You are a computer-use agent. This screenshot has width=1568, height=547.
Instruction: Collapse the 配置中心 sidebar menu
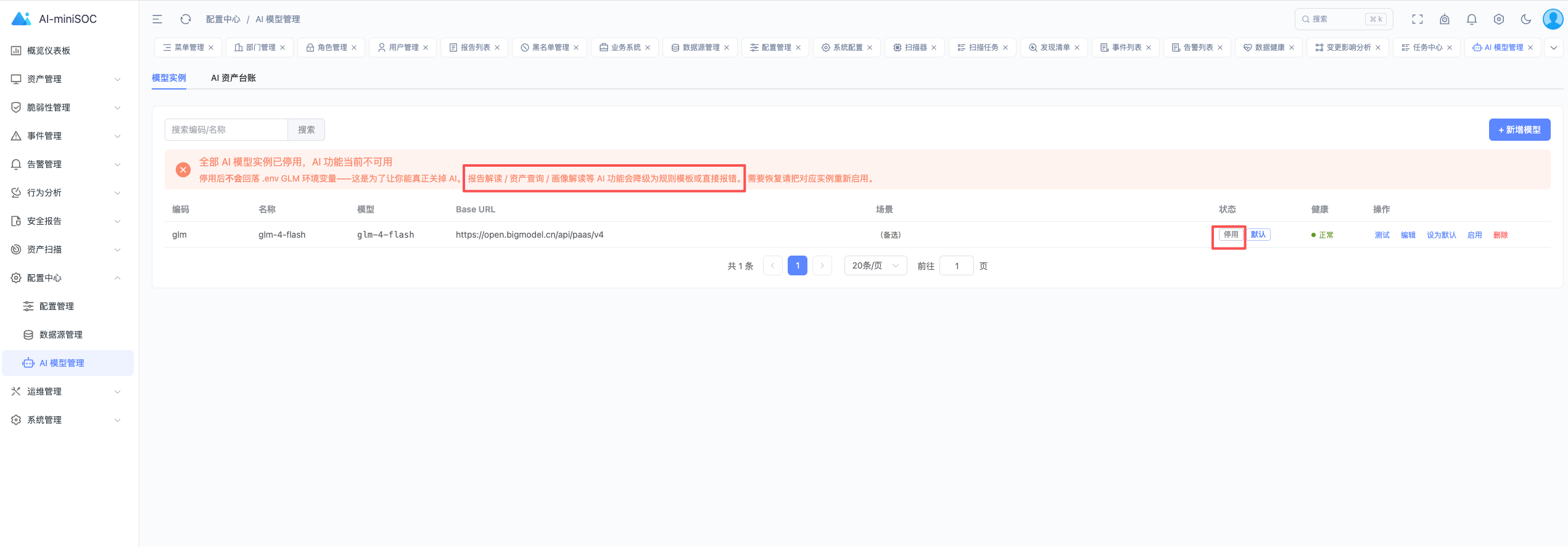click(x=68, y=278)
